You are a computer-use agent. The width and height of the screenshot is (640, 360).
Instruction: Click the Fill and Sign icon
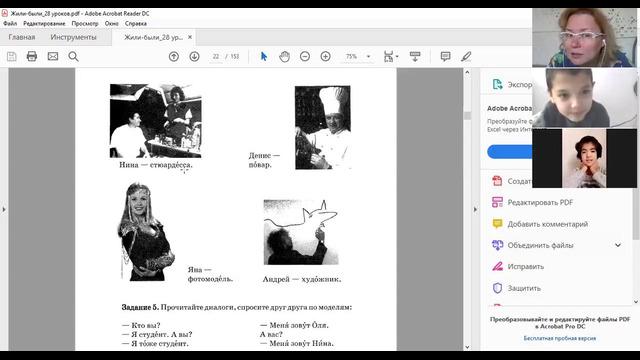pos(497,267)
